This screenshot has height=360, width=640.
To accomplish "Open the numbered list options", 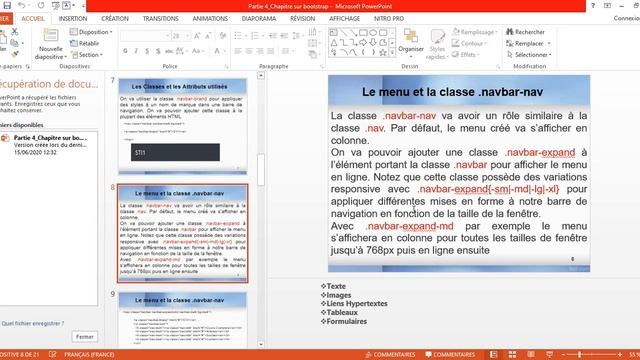I will pyautogui.click(x=257, y=36).
